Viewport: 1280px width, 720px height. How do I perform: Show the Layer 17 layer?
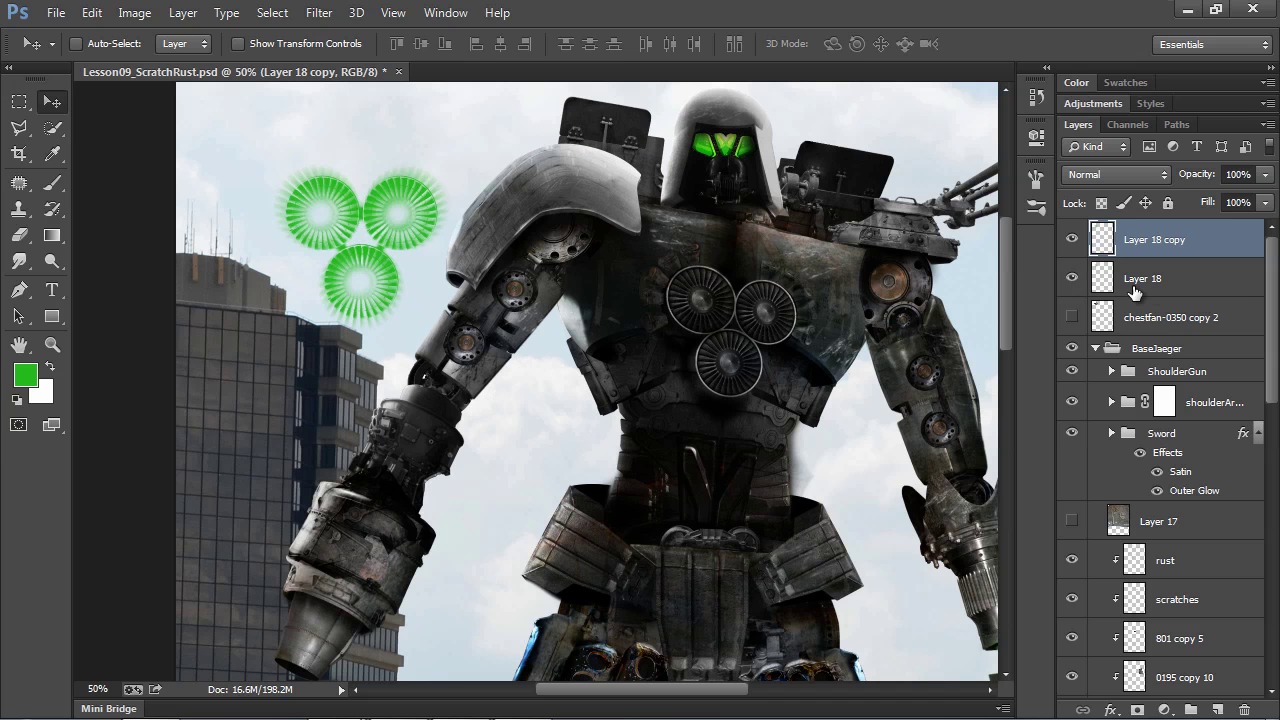[1072, 521]
